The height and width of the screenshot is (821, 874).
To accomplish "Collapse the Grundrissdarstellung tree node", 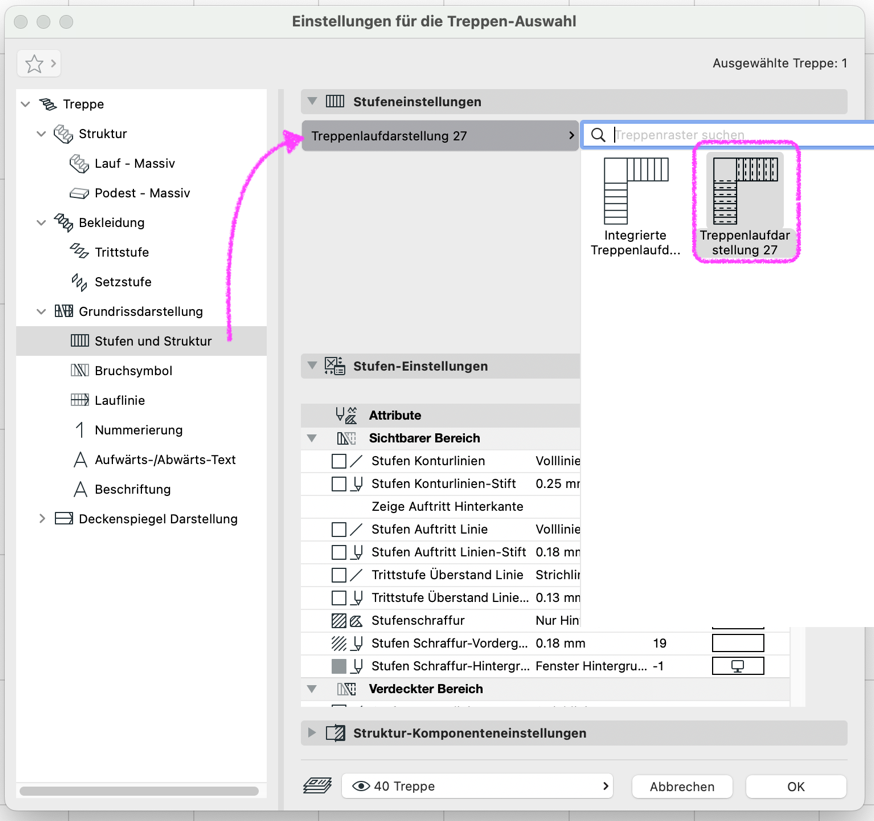I will (41, 311).
